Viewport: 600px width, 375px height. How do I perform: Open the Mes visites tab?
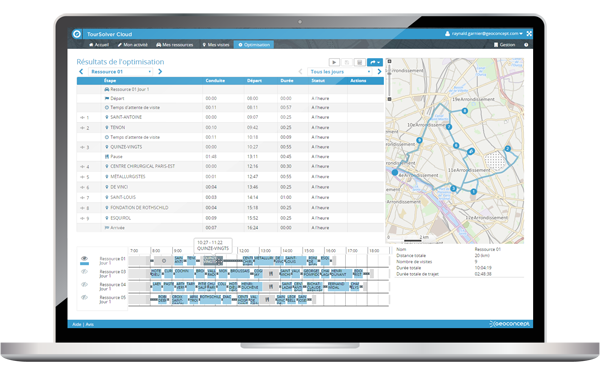pos(216,45)
